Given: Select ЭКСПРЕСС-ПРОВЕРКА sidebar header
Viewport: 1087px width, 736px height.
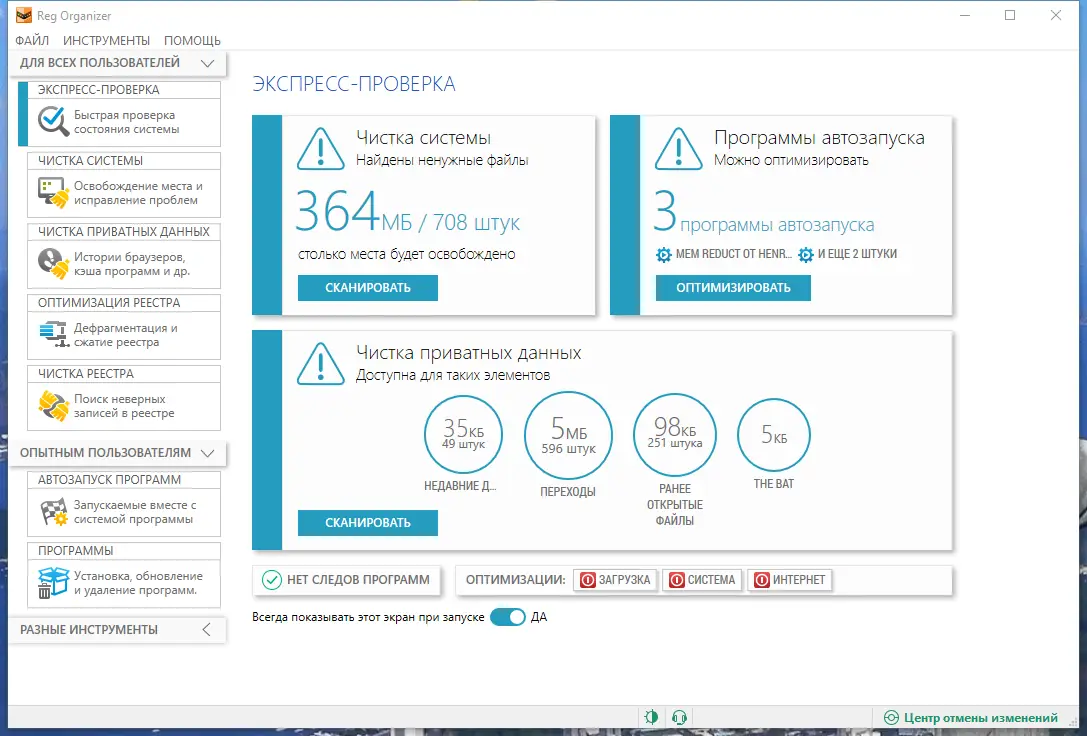Looking at the screenshot, I should pyautogui.click(x=98, y=89).
